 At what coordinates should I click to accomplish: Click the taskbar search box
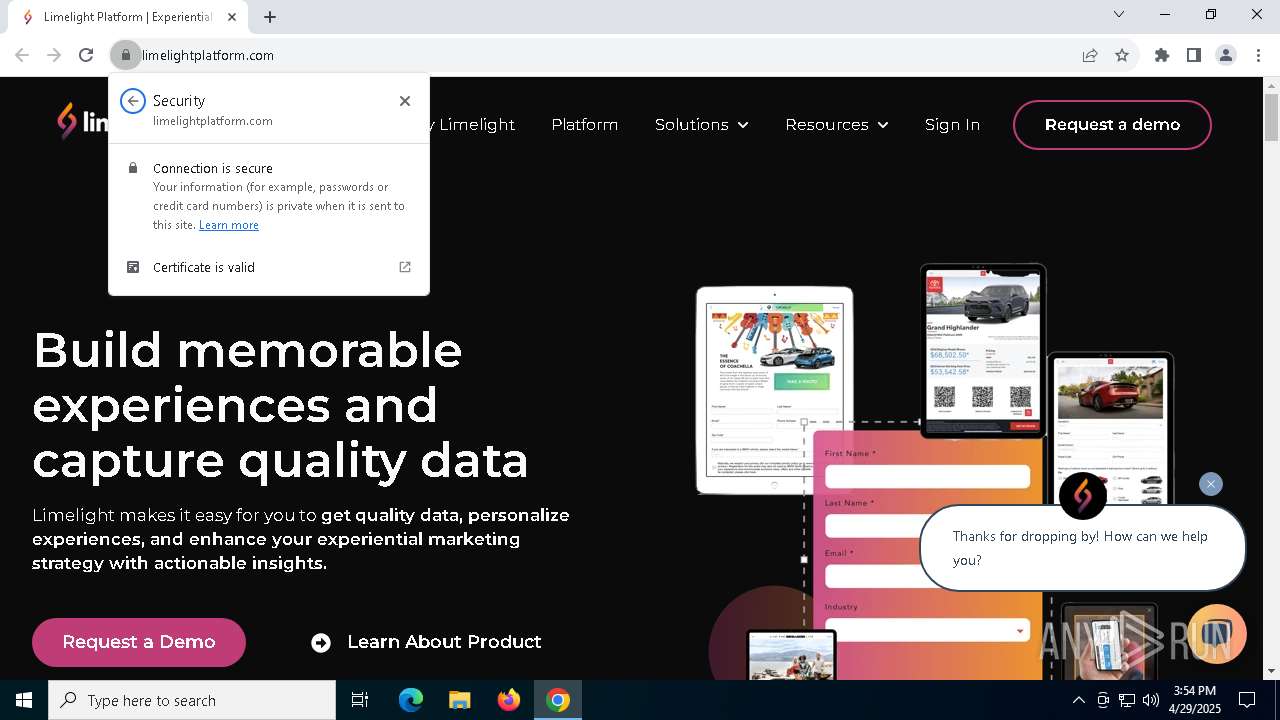click(192, 700)
